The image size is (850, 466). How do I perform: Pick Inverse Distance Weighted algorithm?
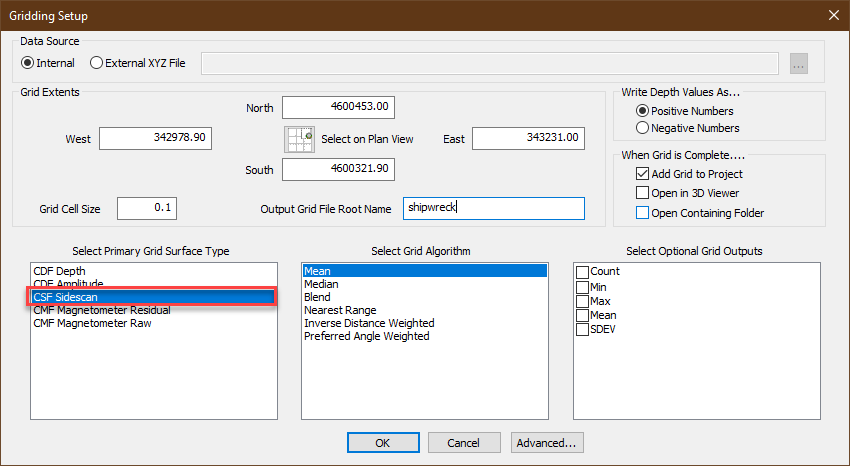369,323
